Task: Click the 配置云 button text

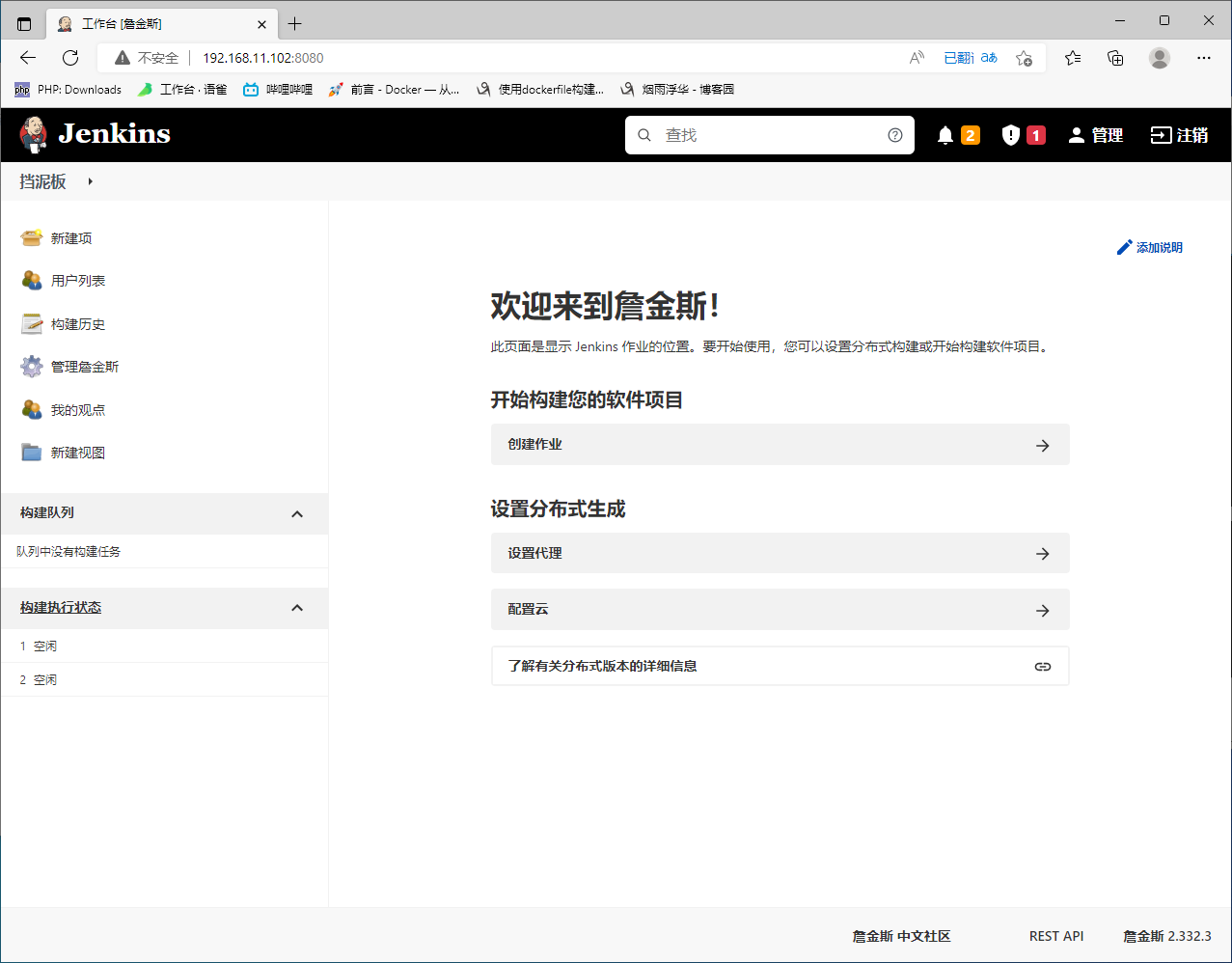Action: click(528, 610)
